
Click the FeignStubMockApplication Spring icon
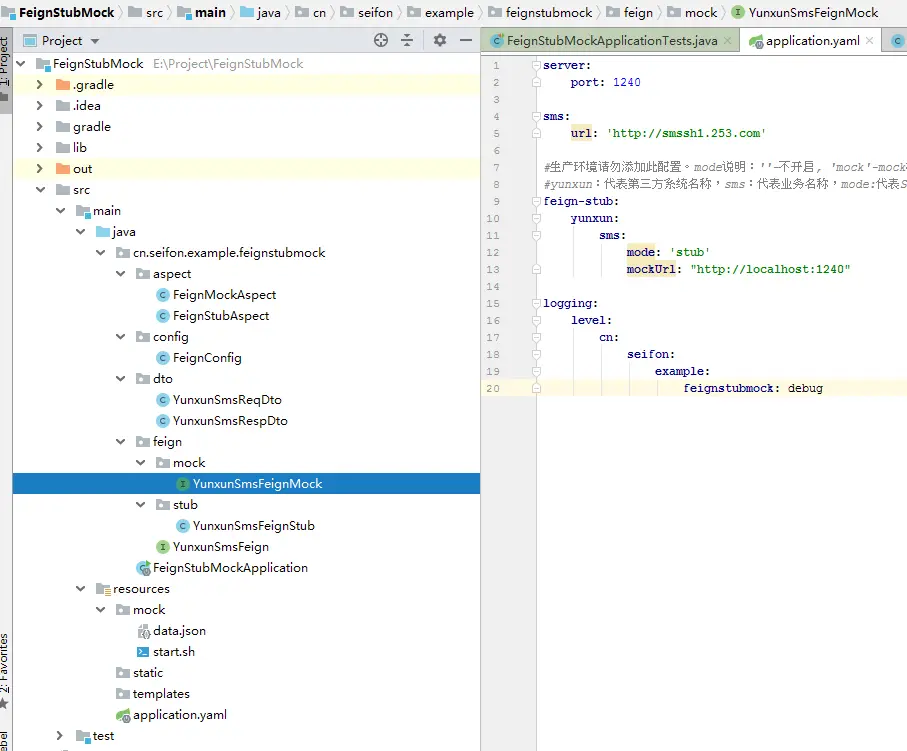143,568
